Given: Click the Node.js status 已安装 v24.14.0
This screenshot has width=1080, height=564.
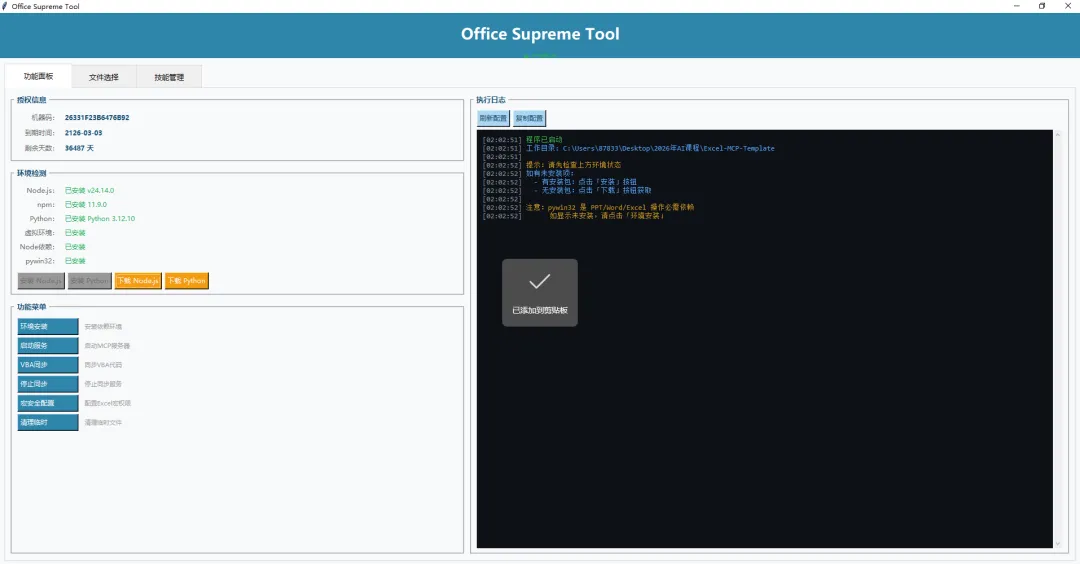Looking at the screenshot, I should pyautogui.click(x=90, y=191).
